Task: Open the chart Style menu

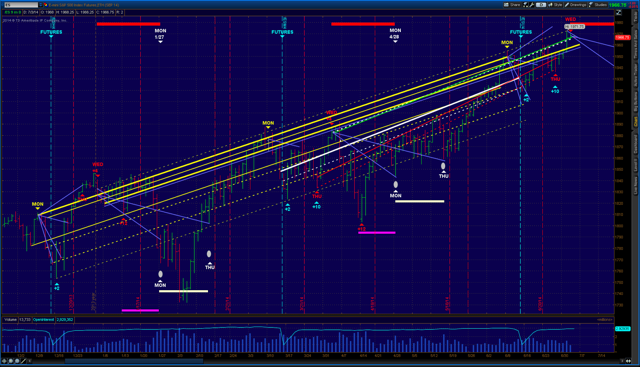Action: (x=555, y=5)
